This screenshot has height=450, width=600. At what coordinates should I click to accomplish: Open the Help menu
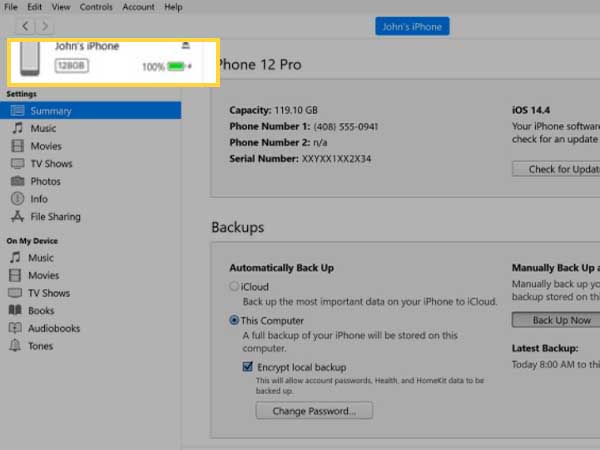click(x=173, y=7)
